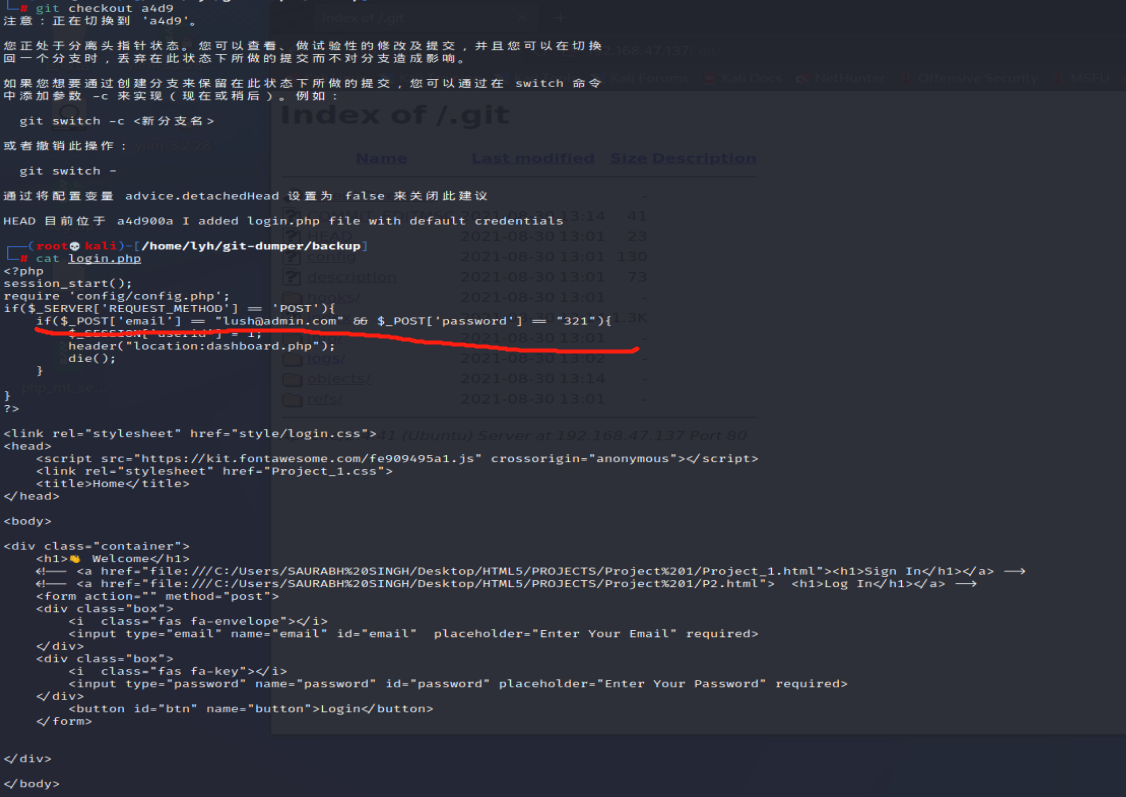Click the Login button markup line
Viewport: 1126px width, 797px height.
coord(251,708)
